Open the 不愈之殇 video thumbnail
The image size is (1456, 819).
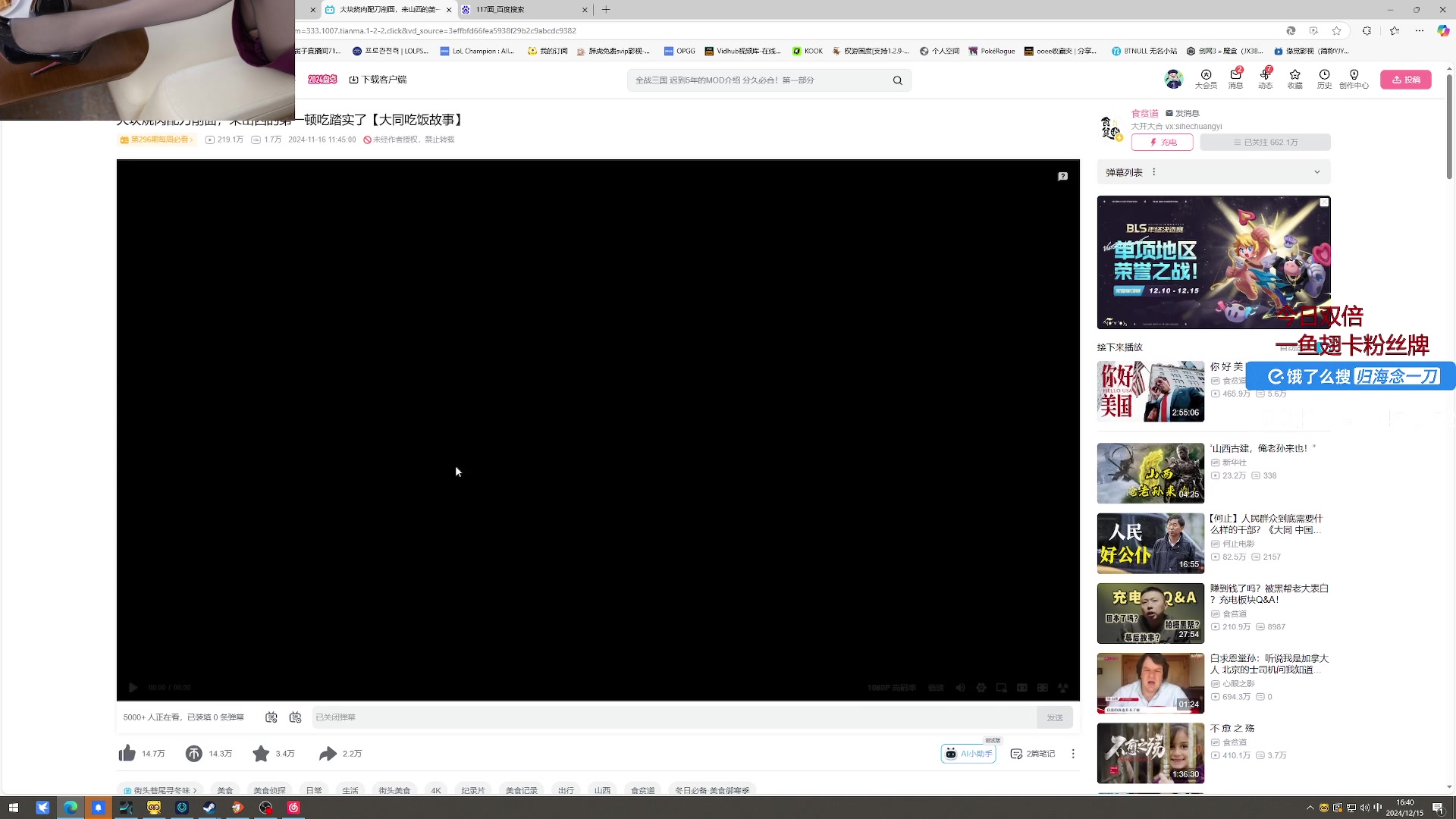[1150, 753]
